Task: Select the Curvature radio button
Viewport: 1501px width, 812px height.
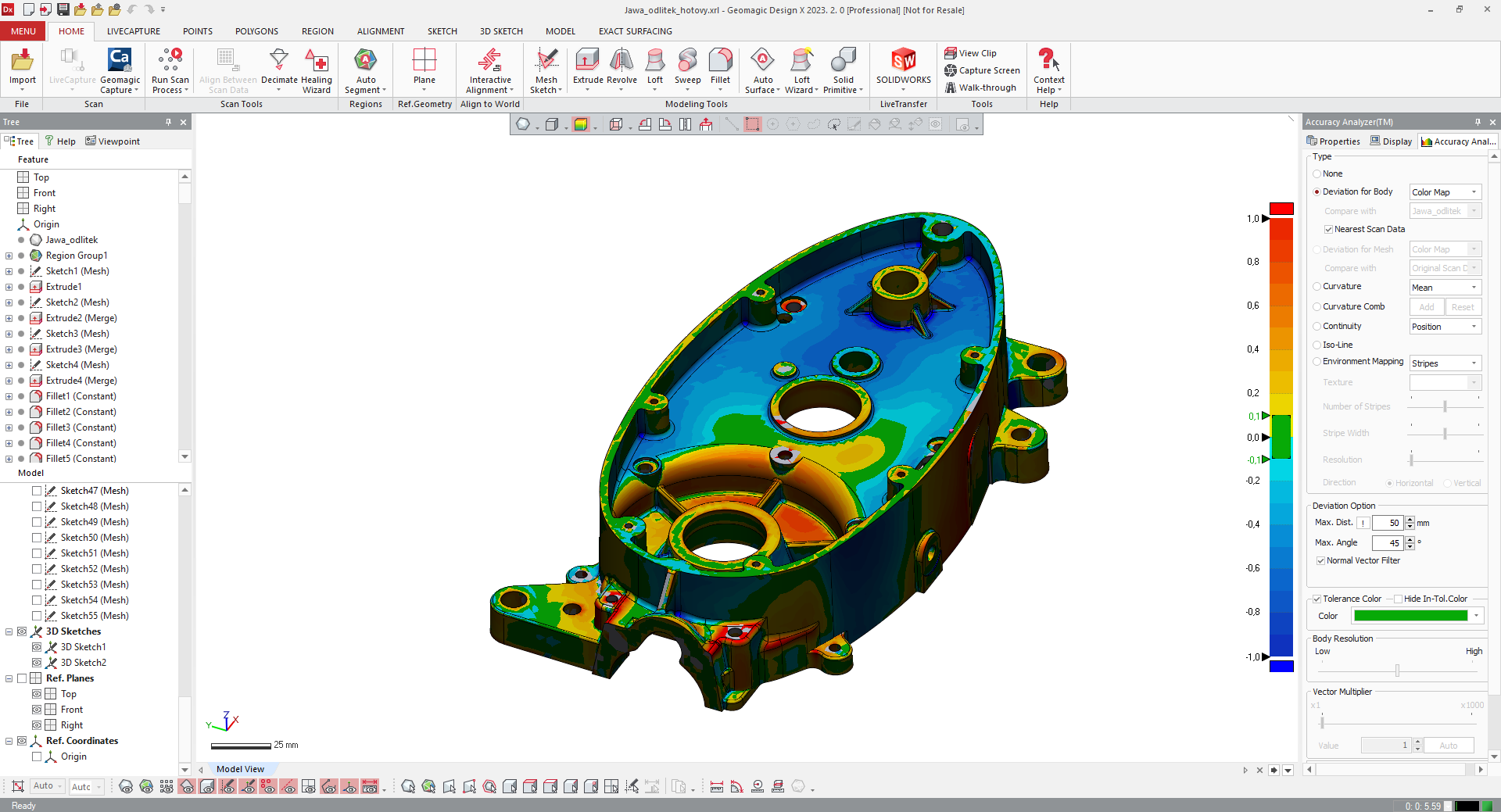Action: [x=1317, y=287]
